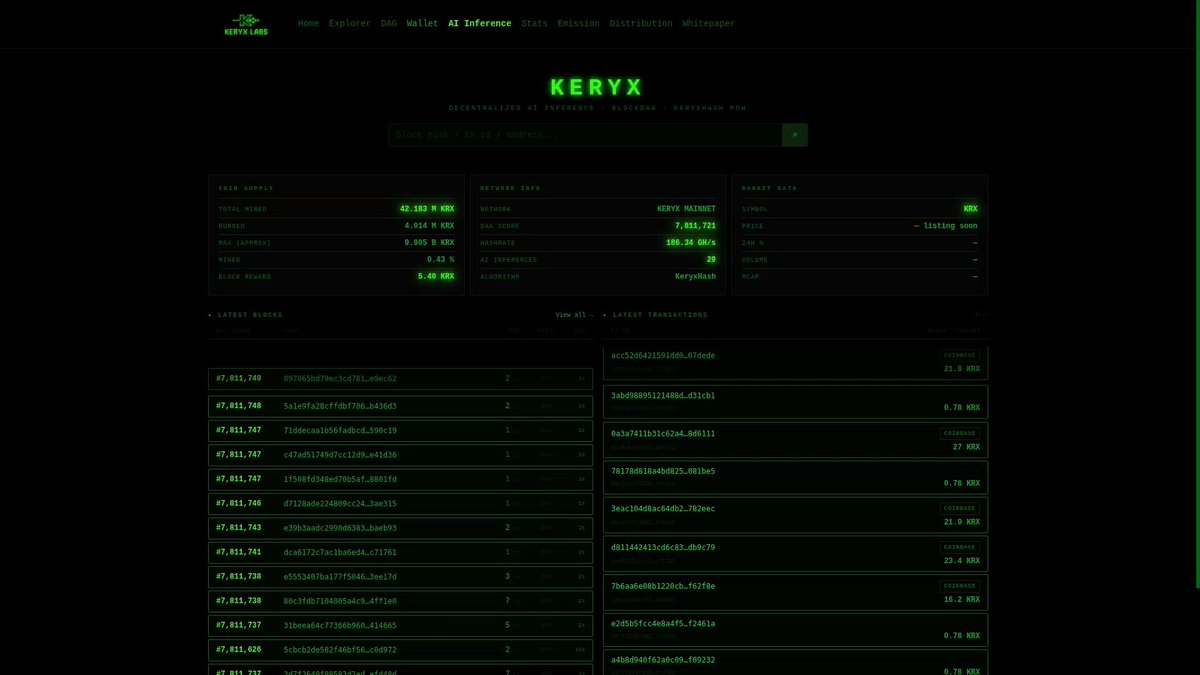Viewport: 1200px width, 675px height.
Task: Open the Explorer nav item
Action: [350, 24]
